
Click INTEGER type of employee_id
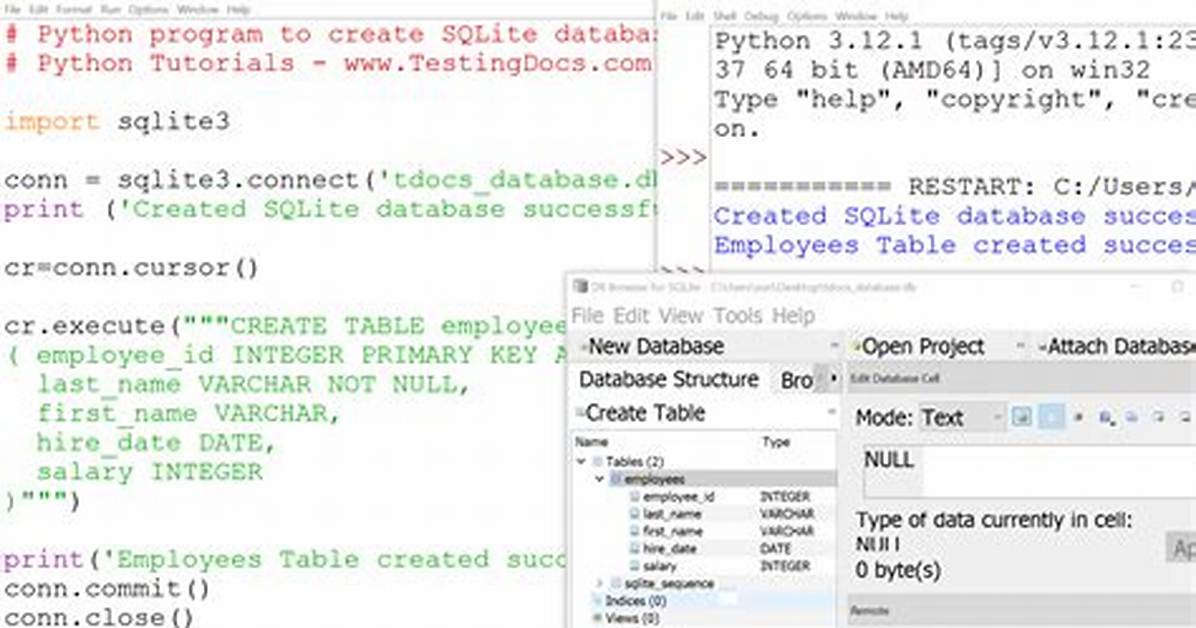point(785,497)
